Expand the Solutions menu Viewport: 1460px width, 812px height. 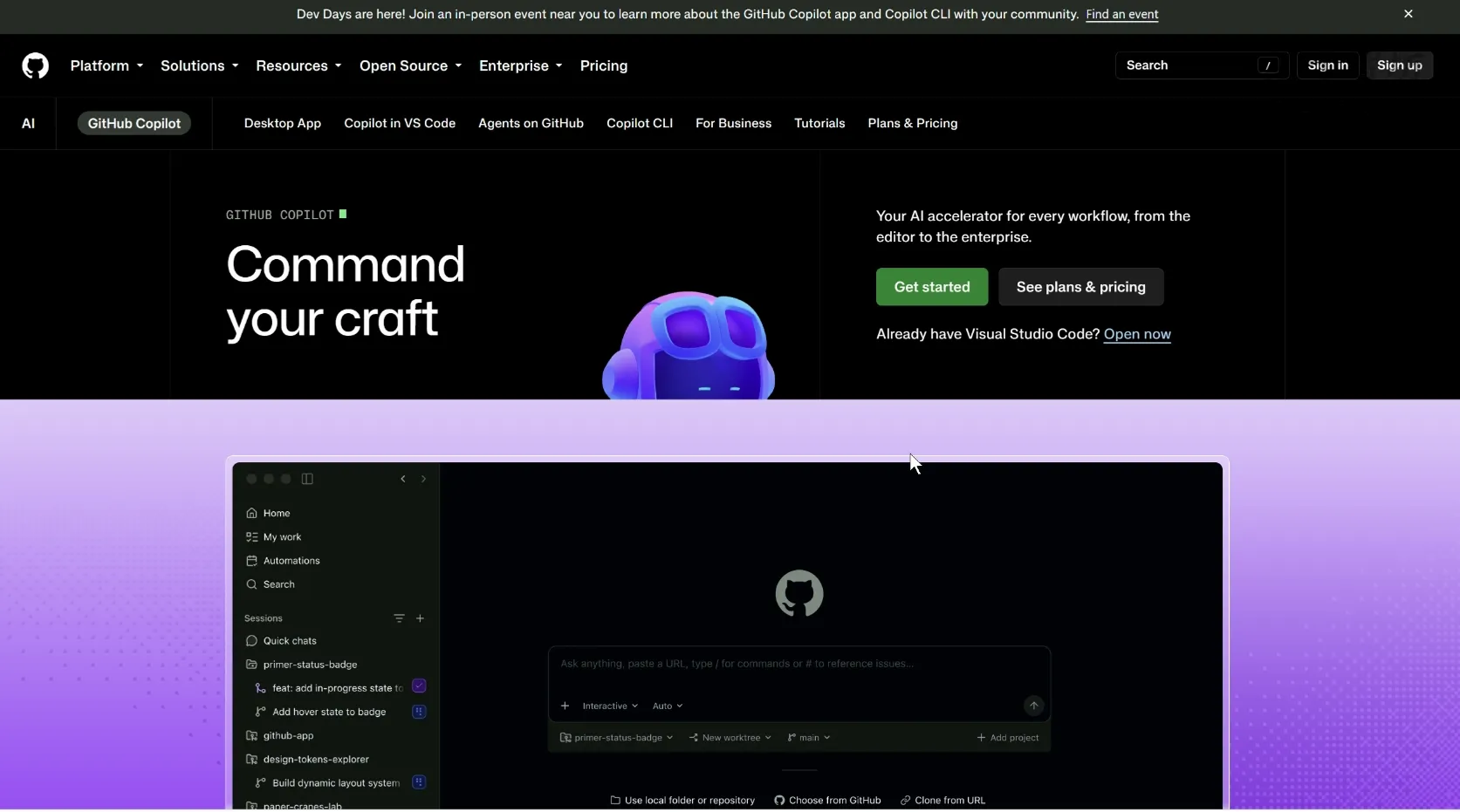click(x=199, y=66)
